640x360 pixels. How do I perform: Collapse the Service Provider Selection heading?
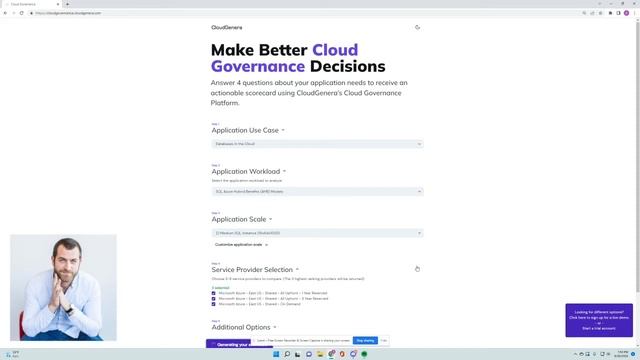coord(255,270)
